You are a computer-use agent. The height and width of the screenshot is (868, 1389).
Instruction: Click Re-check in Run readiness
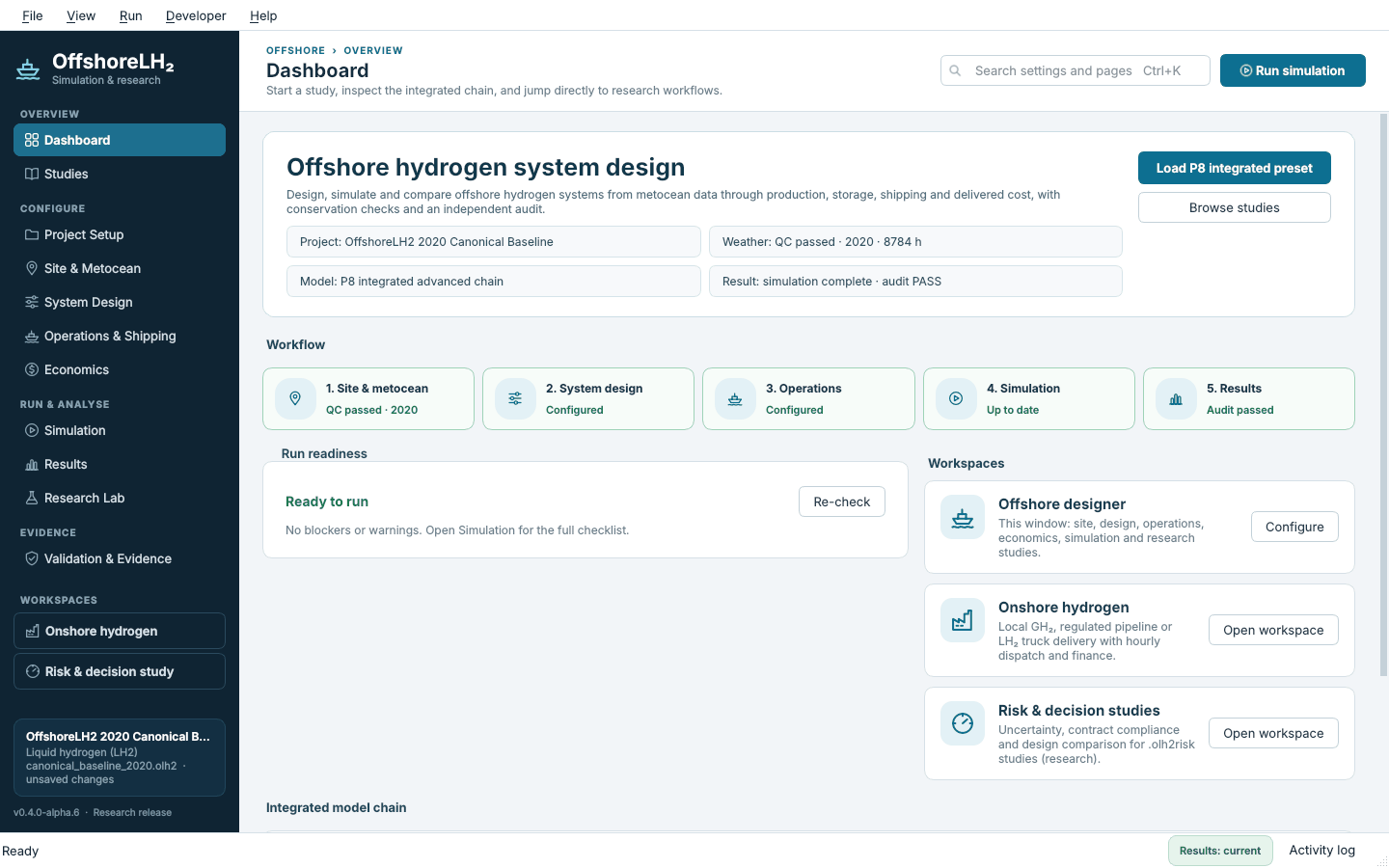[842, 502]
